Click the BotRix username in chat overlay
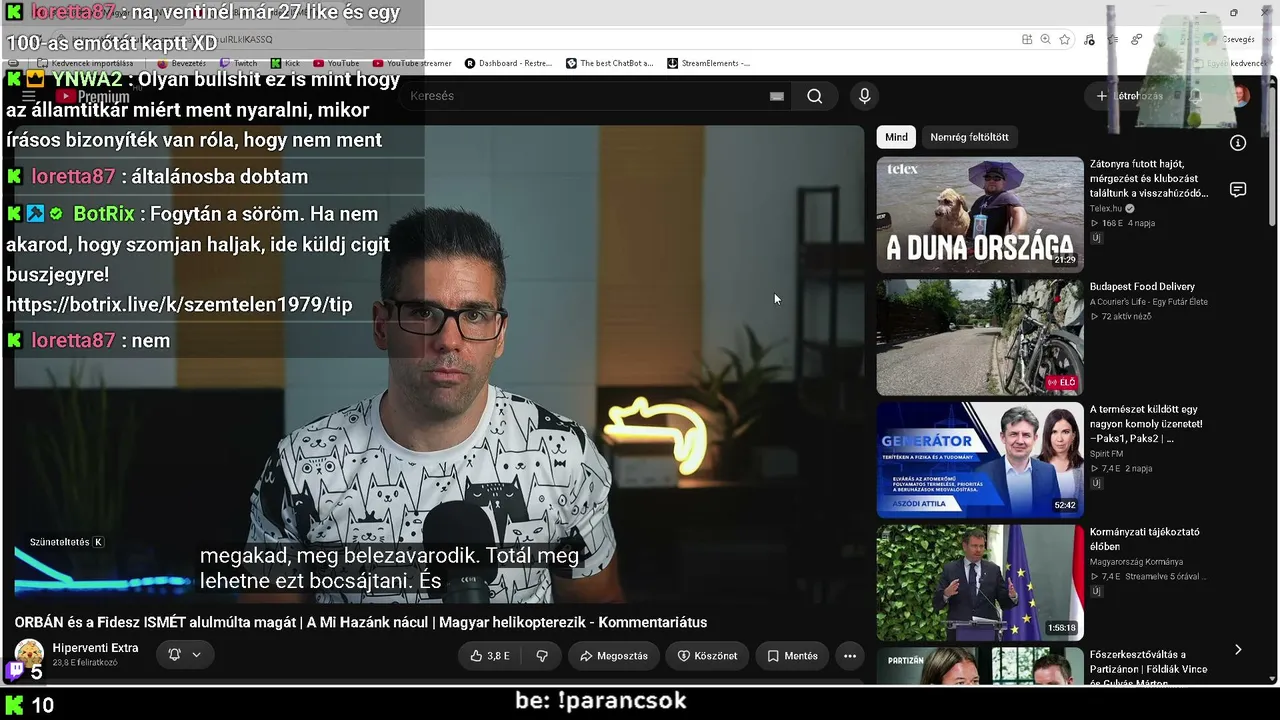The height and width of the screenshot is (720, 1280). click(x=104, y=214)
